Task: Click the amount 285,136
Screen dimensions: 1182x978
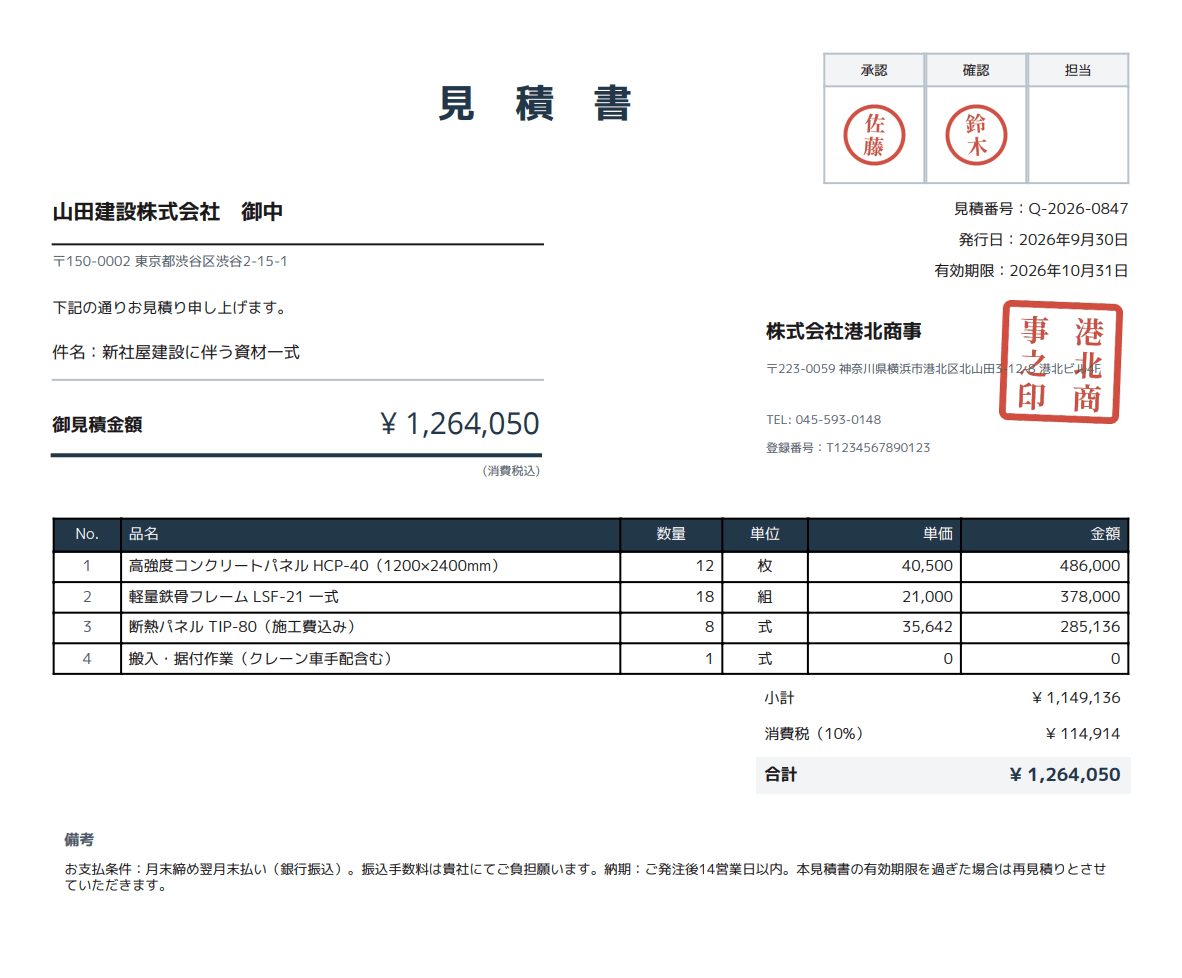Action: pos(1090,627)
